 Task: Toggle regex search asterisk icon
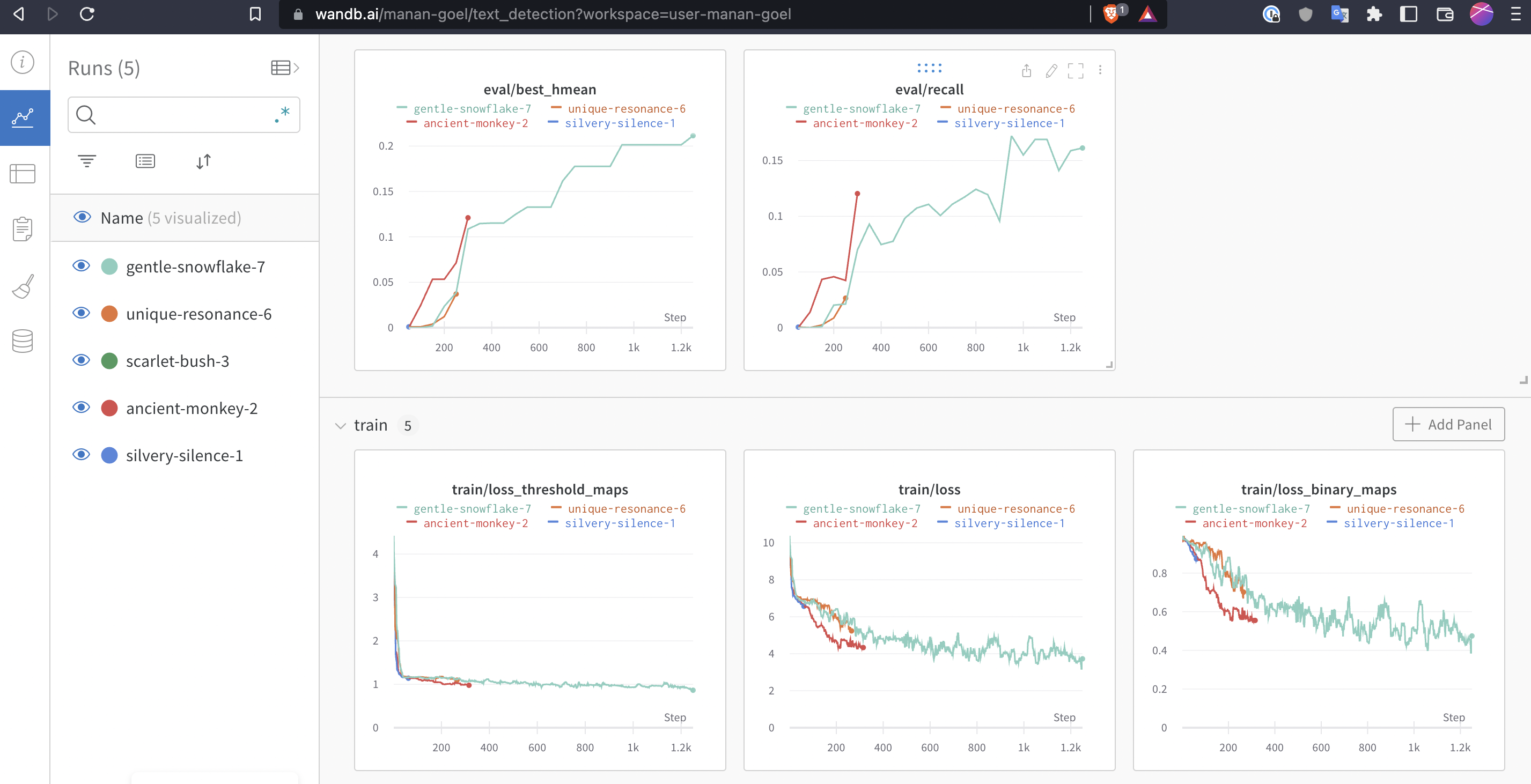tap(282, 114)
